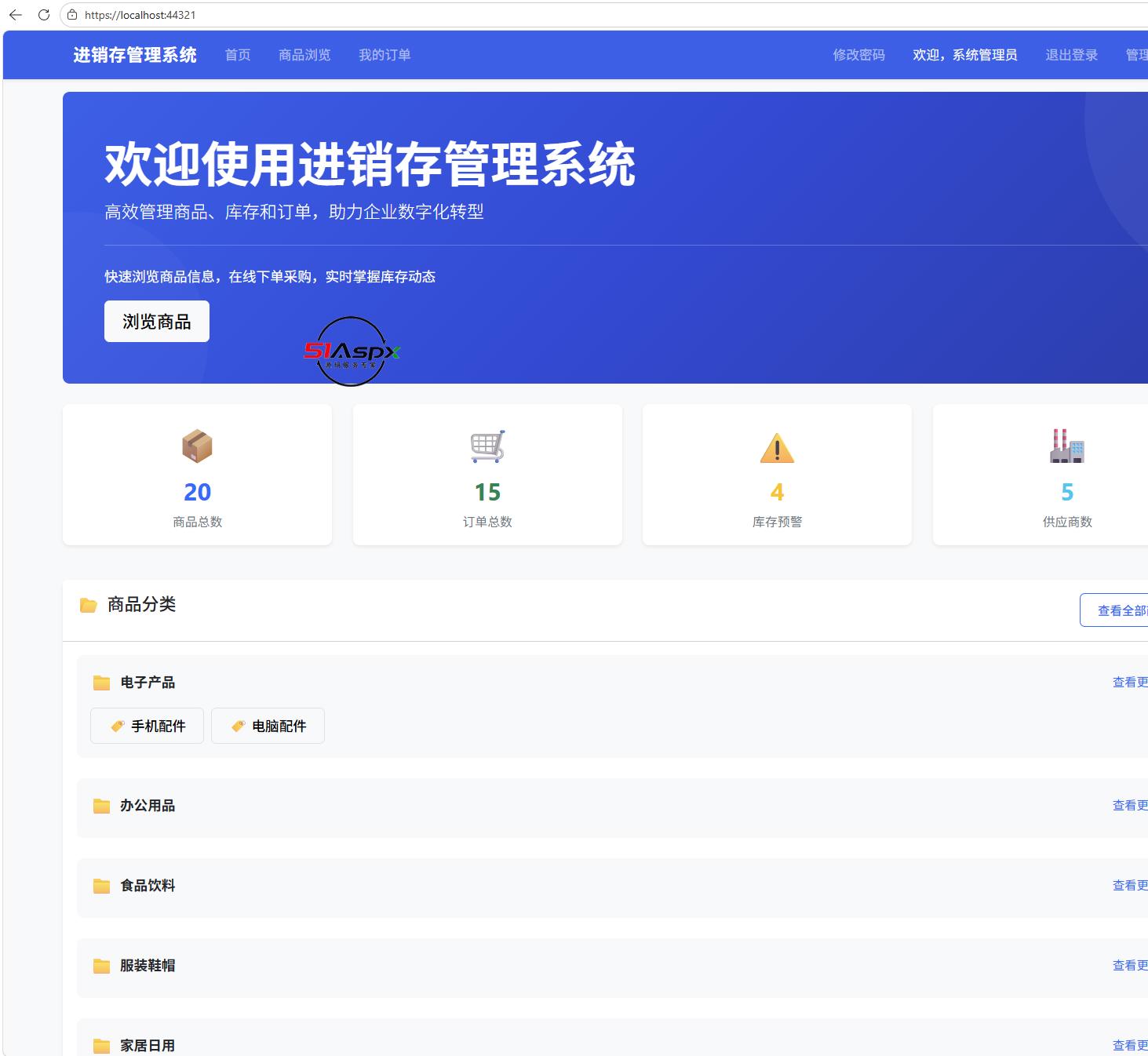
Task: Select the 服装鞋帽 category name
Action: [148, 966]
